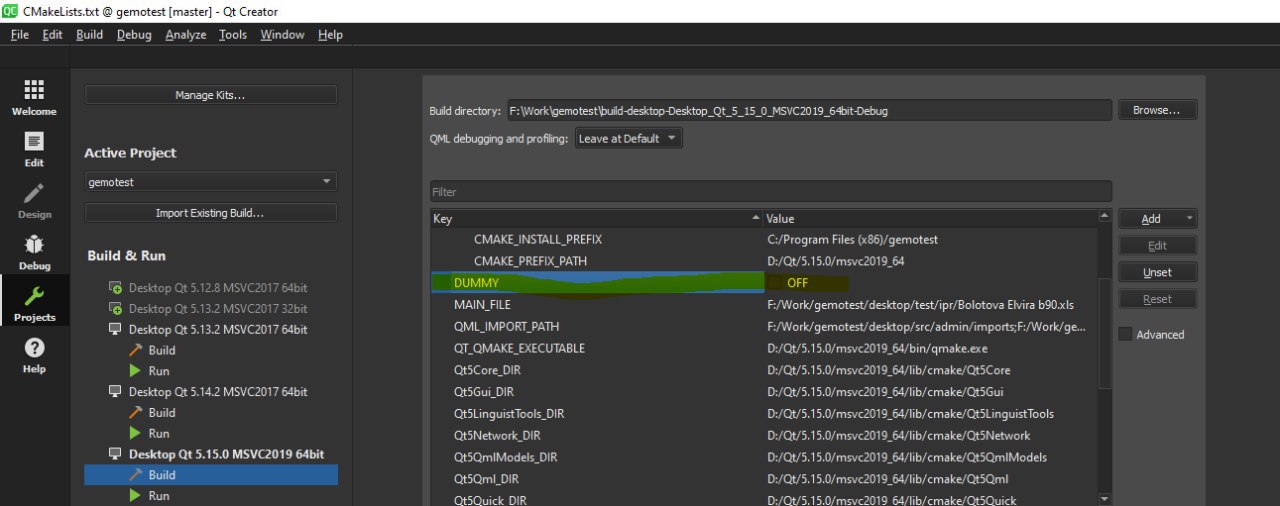1280x506 pixels.
Task: Select the QT_QMAKE_EXECUTABLE key
Action: 519,348
